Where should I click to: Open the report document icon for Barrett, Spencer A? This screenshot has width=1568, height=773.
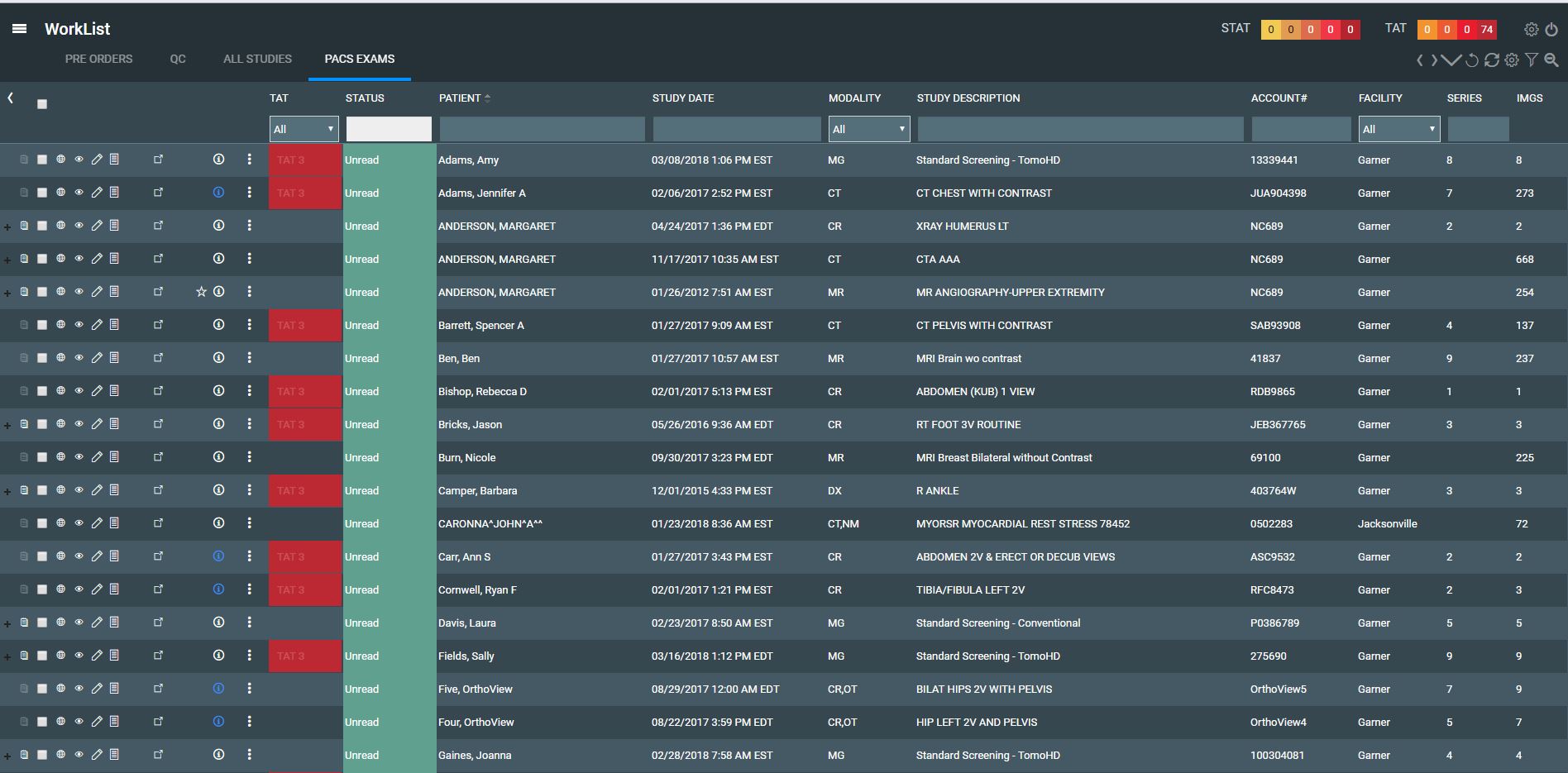(114, 325)
